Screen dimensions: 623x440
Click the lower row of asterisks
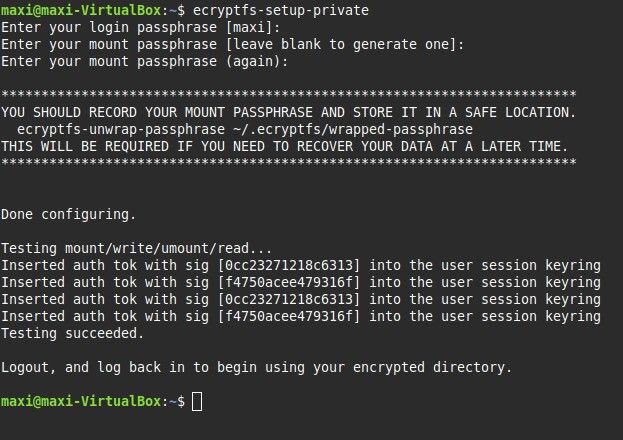[x=288, y=163]
